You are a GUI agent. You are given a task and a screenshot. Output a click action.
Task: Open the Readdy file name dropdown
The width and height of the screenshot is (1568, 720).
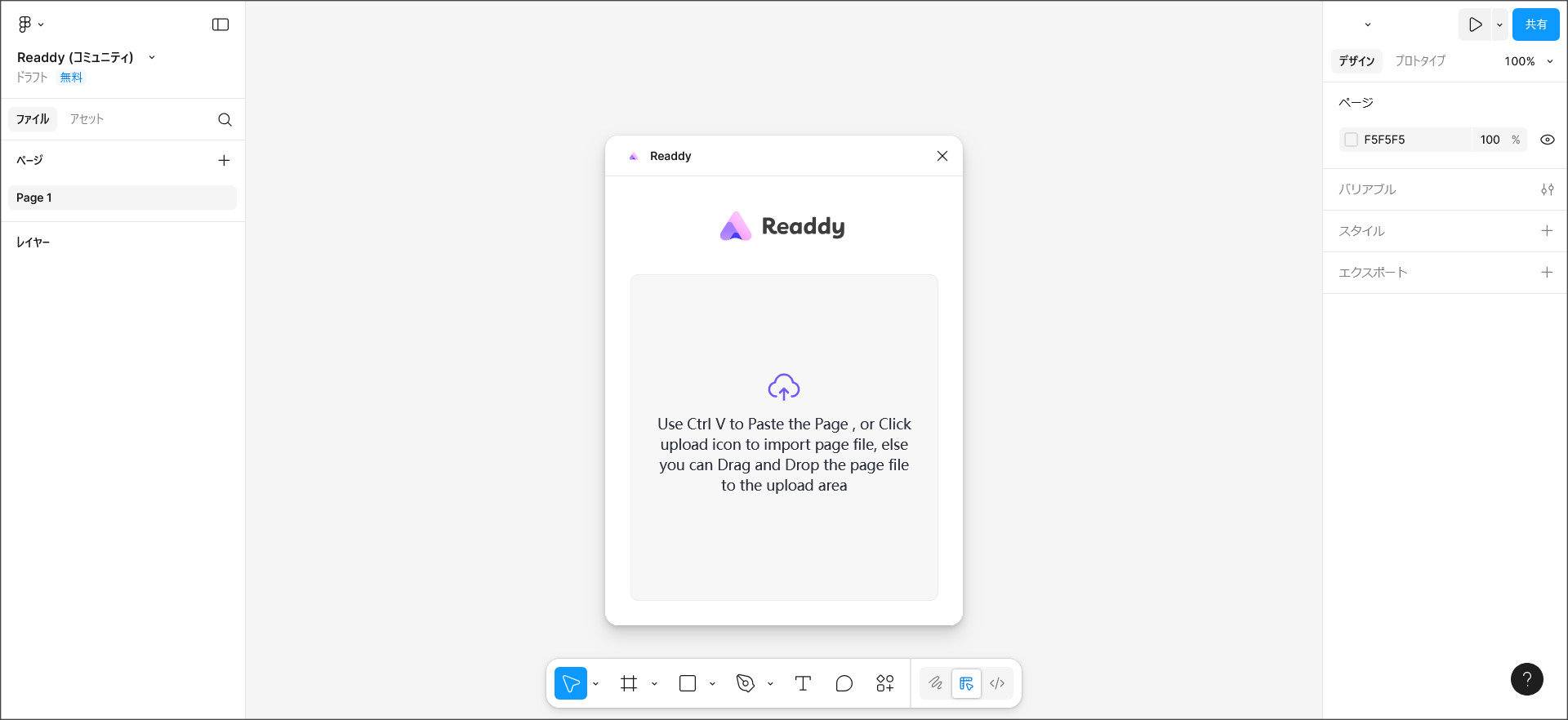(152, 57)
